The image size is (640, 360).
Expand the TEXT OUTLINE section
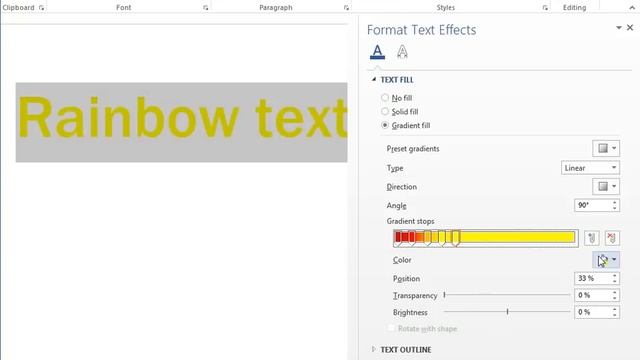[x=373, y=349]
